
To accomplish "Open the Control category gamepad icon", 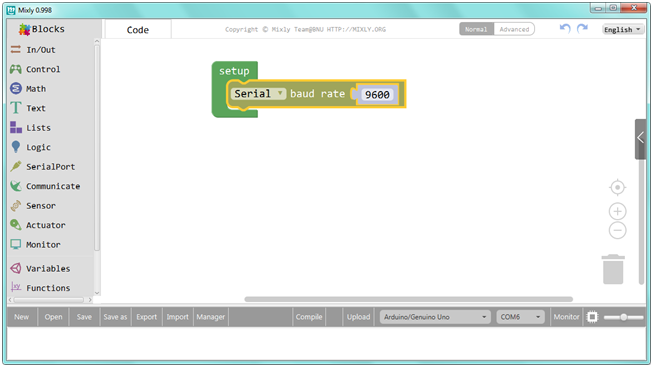I will click(x=15, y=69).
